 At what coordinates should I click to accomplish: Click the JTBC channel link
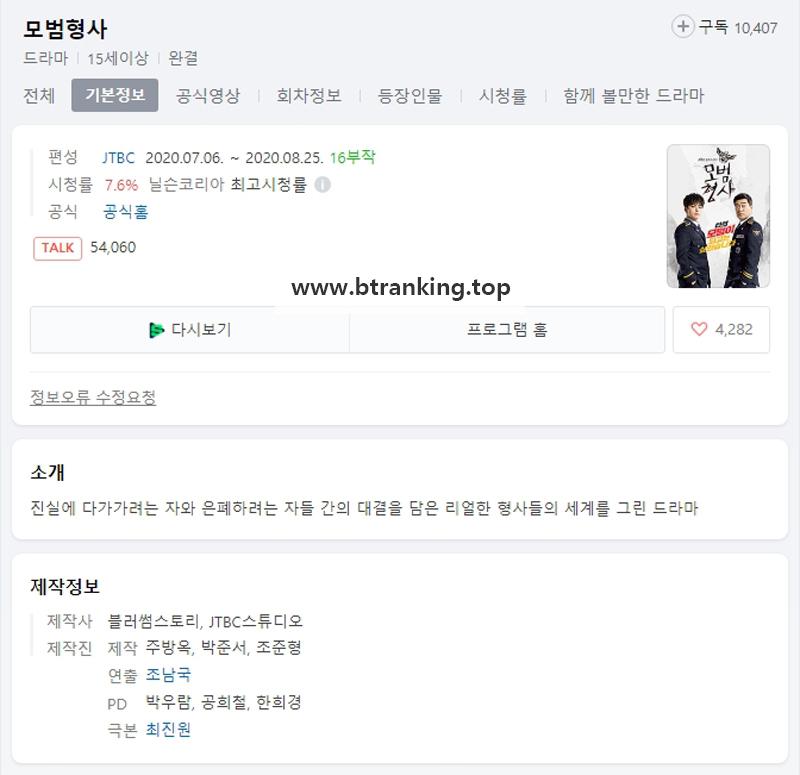(118, 158)
